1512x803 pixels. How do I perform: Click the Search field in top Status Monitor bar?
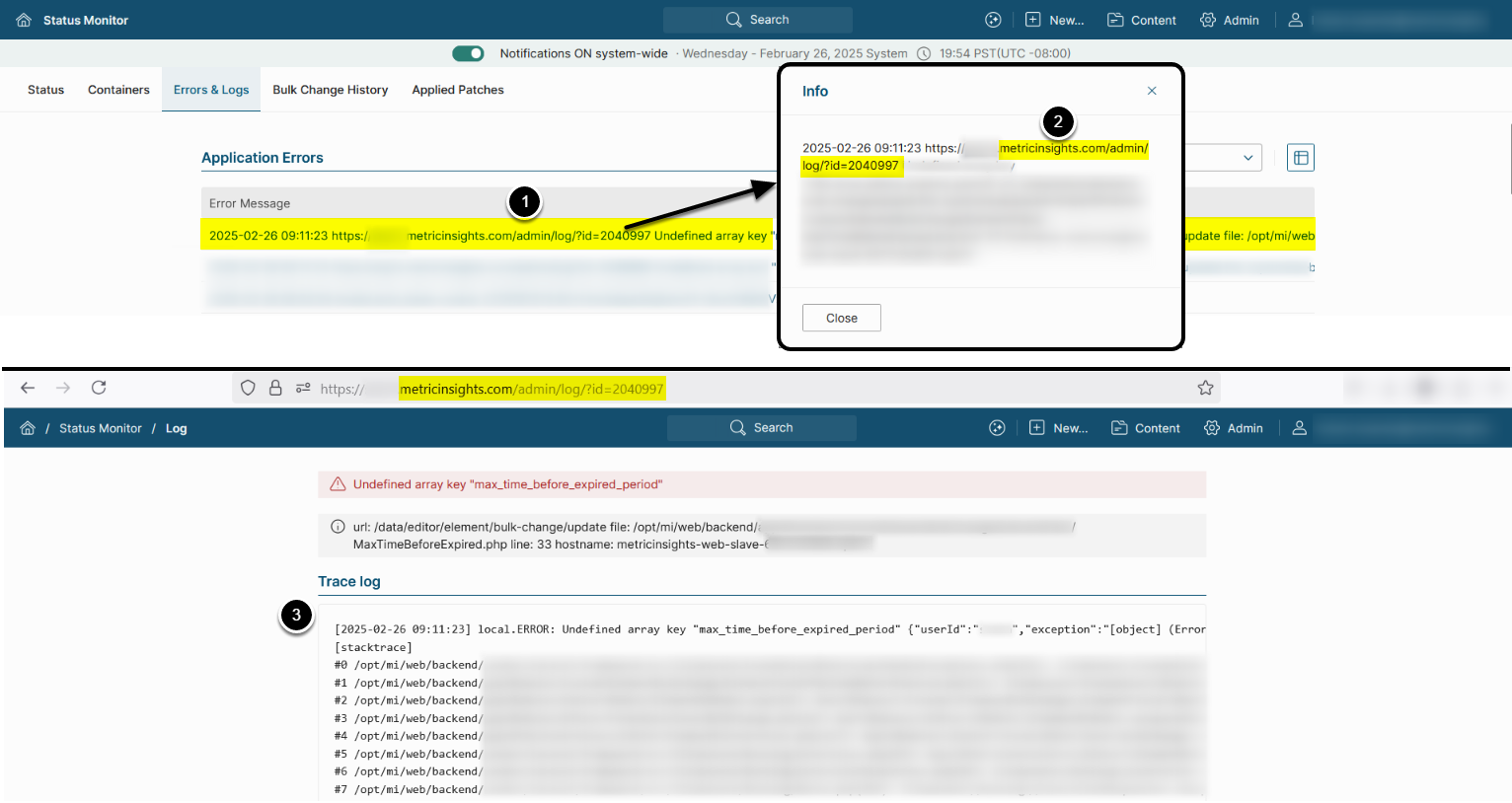click(x=758, y=20)
